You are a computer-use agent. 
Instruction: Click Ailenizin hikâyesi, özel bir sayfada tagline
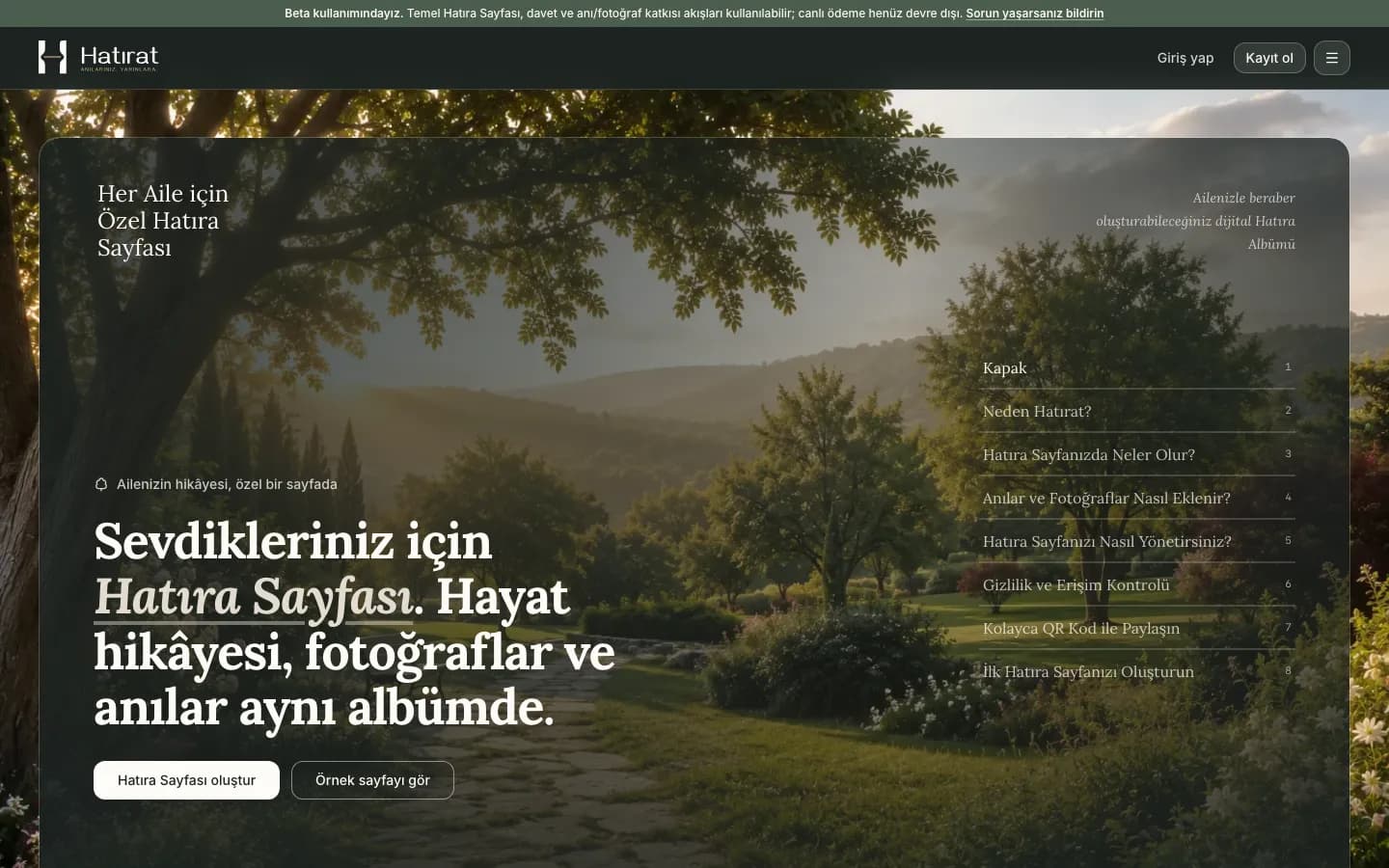(x=227, y=484)
